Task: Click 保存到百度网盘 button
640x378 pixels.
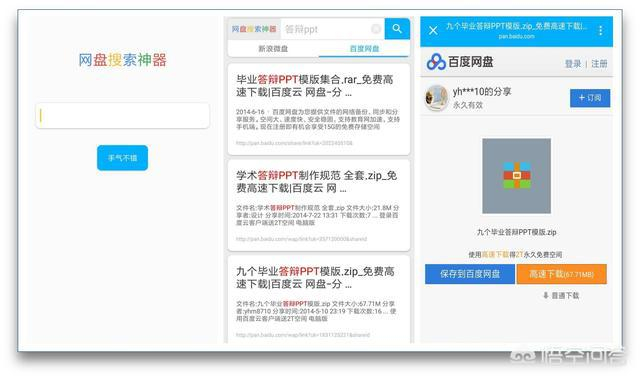Action: tap(470, 274)
